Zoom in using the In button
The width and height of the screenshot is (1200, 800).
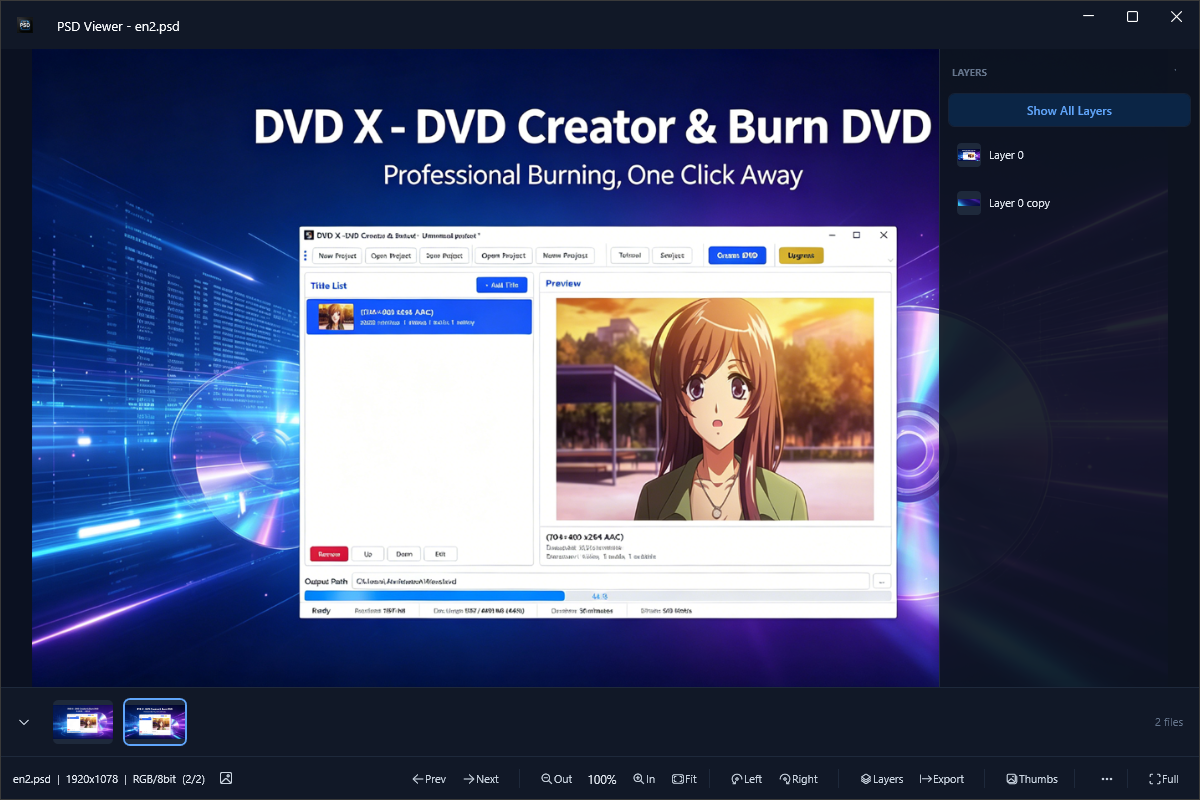(644, 779)
